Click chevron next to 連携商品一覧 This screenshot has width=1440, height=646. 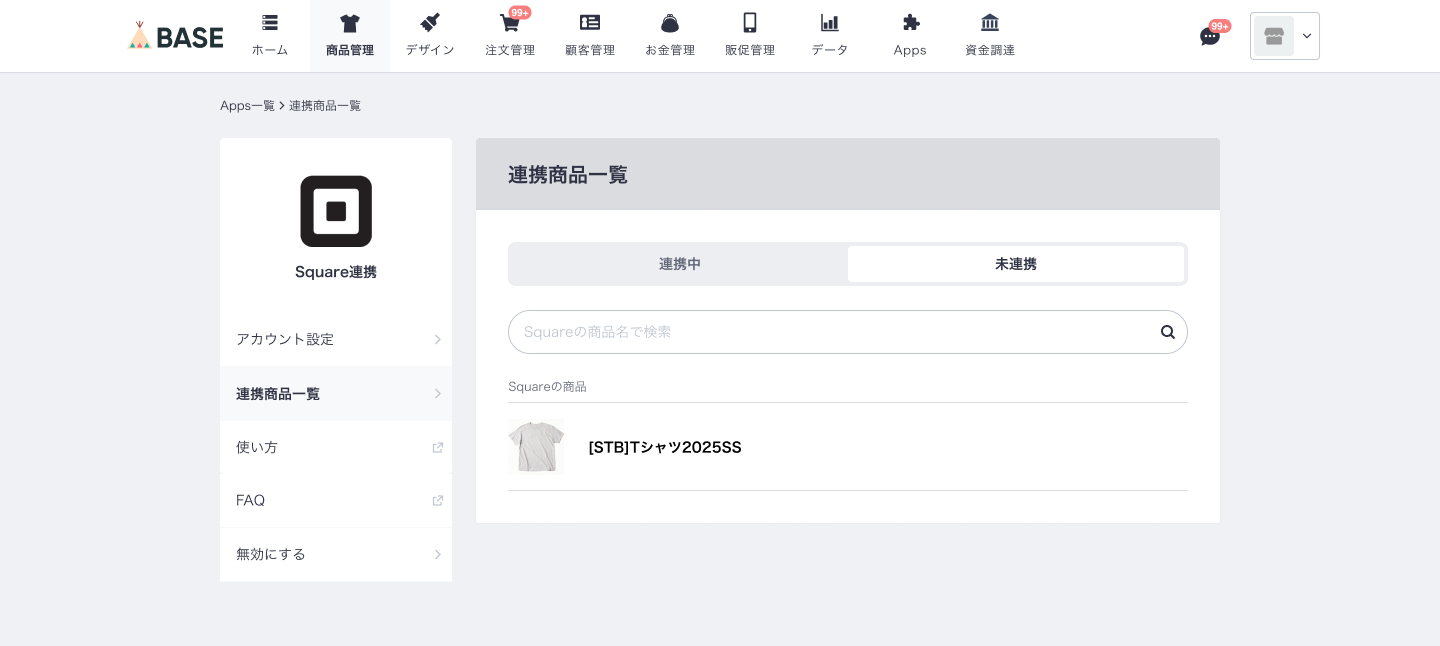click(437, 393)
